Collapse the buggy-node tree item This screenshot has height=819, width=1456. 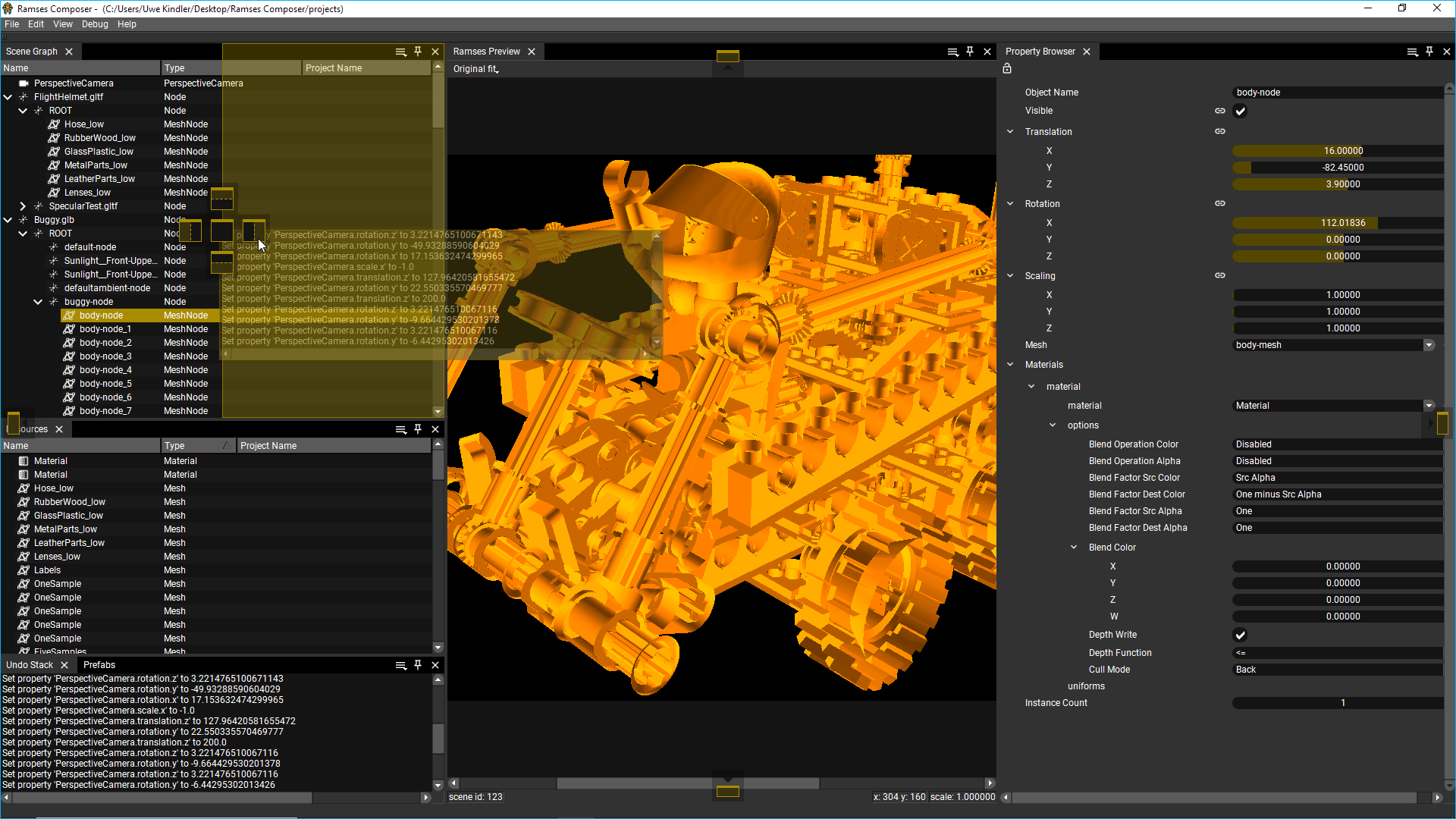pos(38,302)
